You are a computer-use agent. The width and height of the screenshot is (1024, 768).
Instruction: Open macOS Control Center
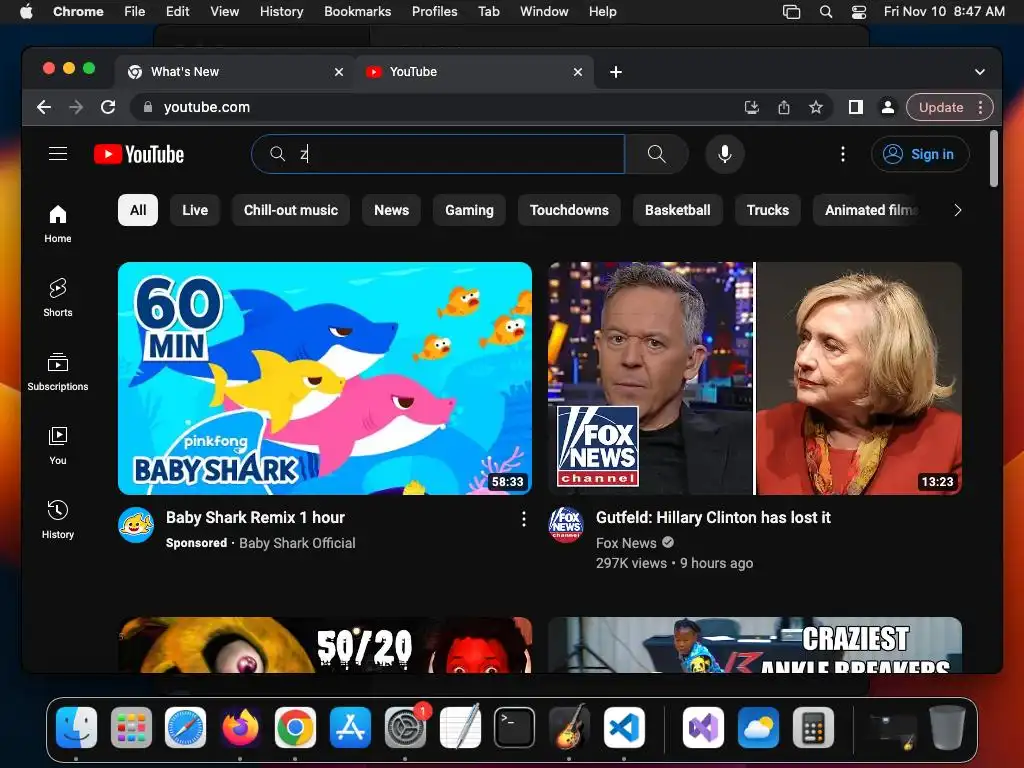pos(859,12)
